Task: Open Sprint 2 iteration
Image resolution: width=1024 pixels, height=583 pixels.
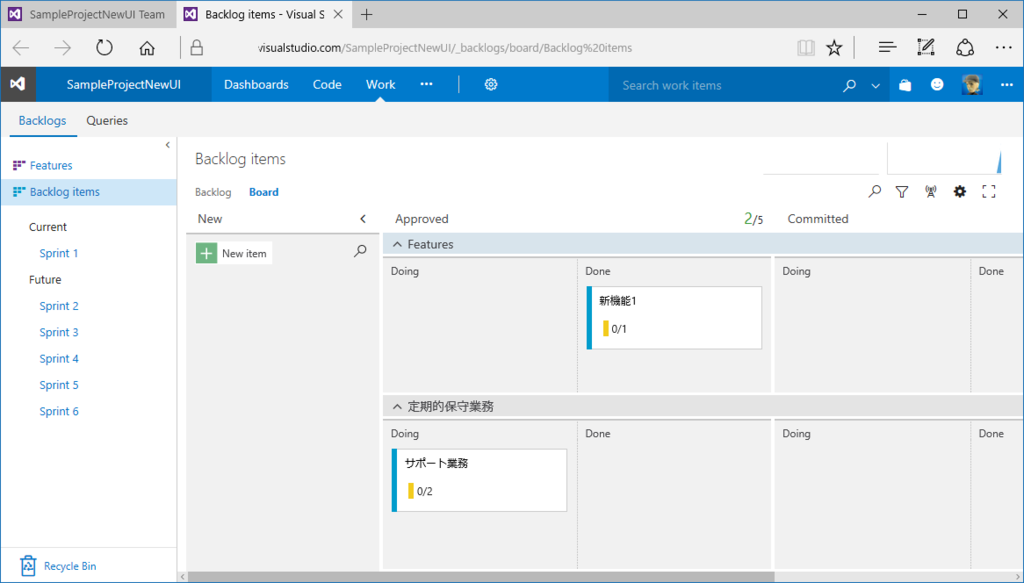Action: [x=59, y=306]
